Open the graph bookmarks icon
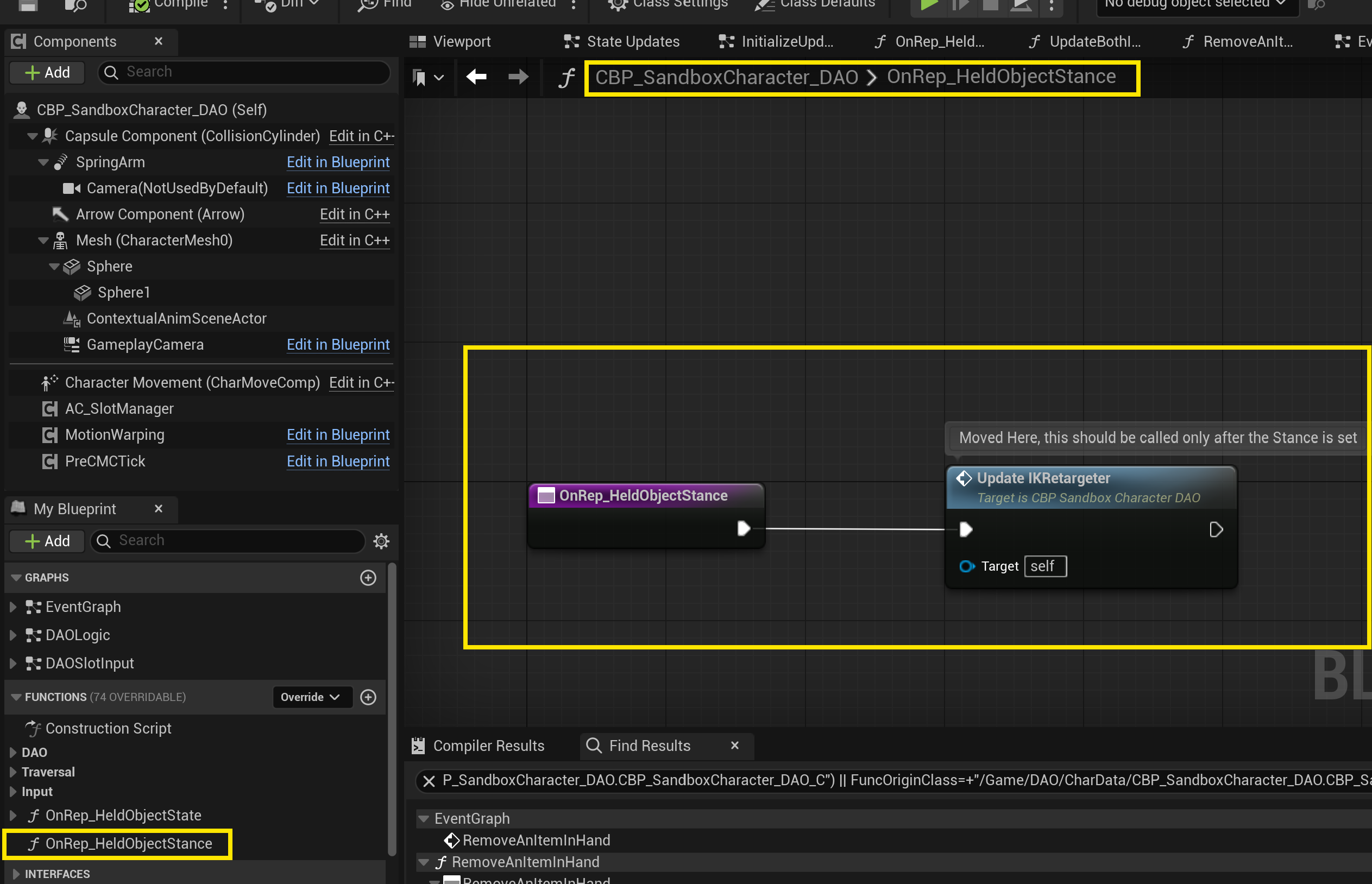Screen dimensions: 1372x884 coord(420,78)
